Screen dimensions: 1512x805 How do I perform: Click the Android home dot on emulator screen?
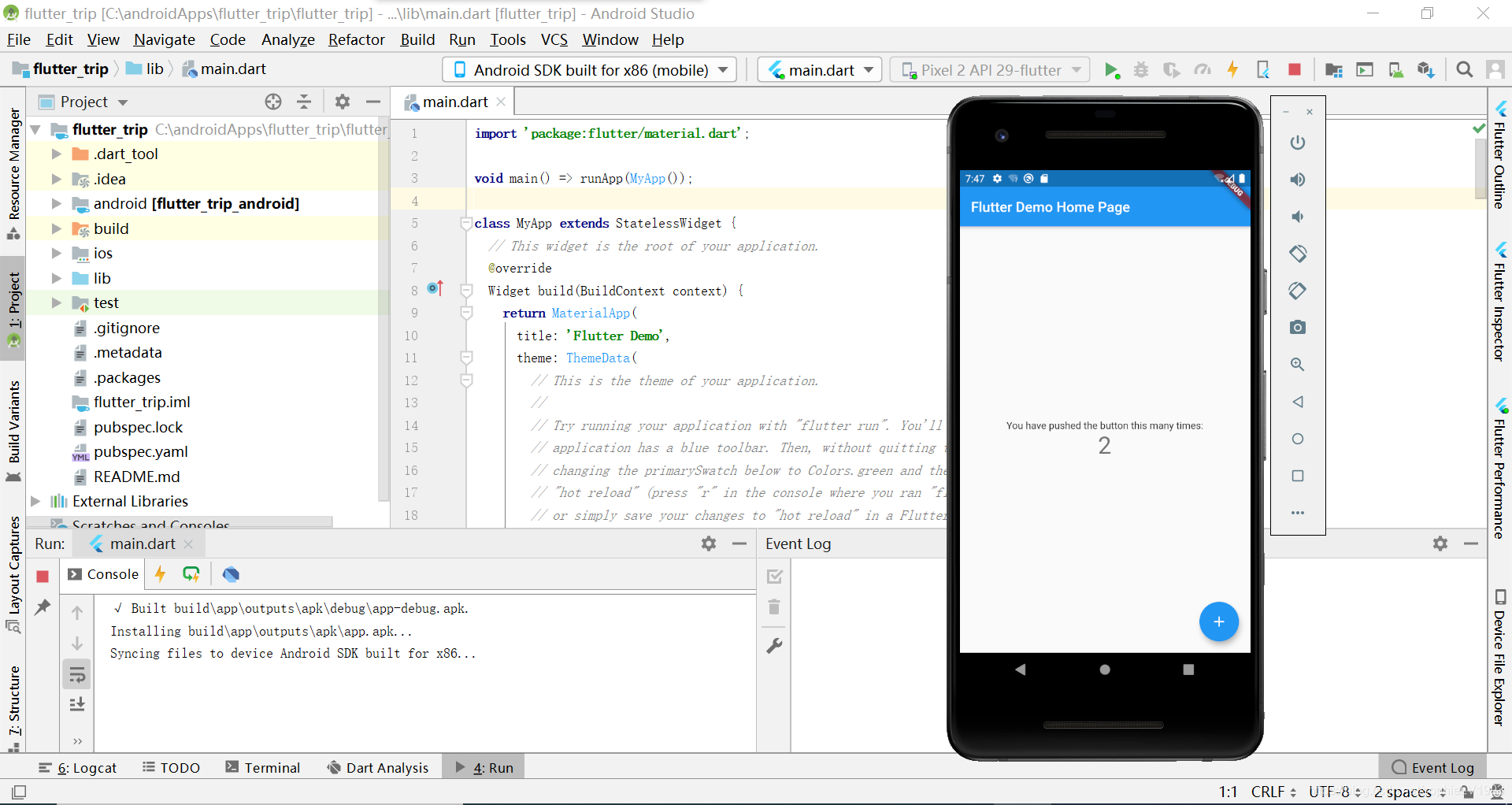coord(1105,670)
